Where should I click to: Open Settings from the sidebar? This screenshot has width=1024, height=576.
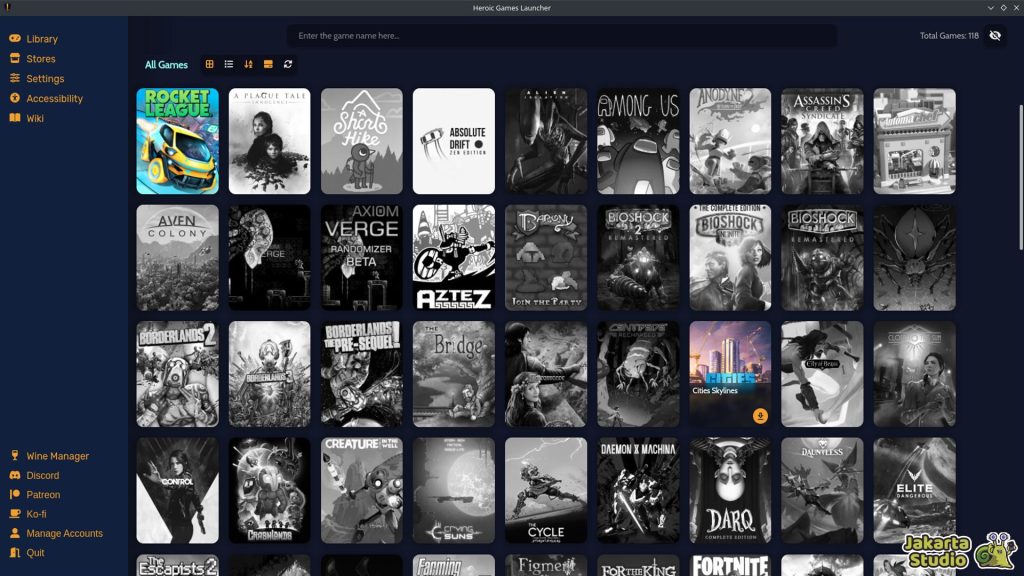[x=45, y=79]
